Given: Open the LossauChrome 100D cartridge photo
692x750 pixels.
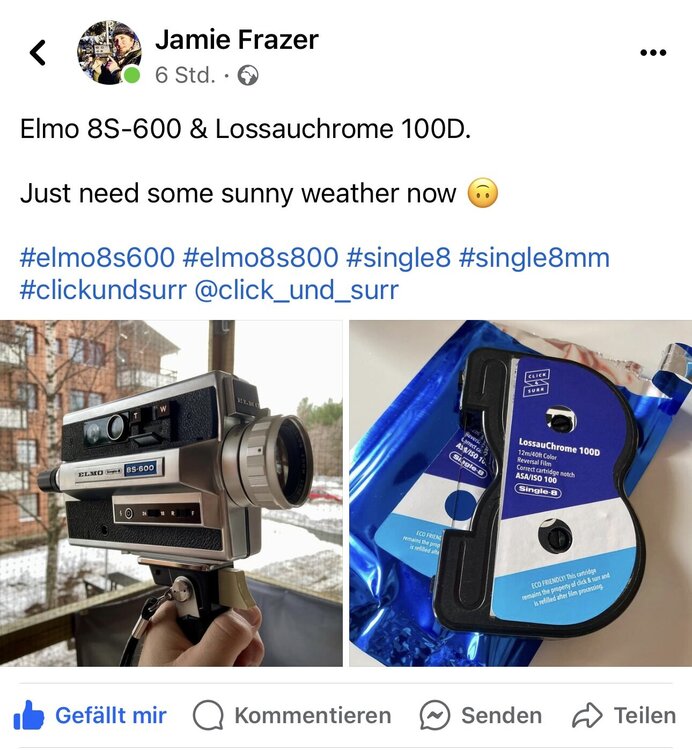Looking at the screenshot, I should [520, 493].
